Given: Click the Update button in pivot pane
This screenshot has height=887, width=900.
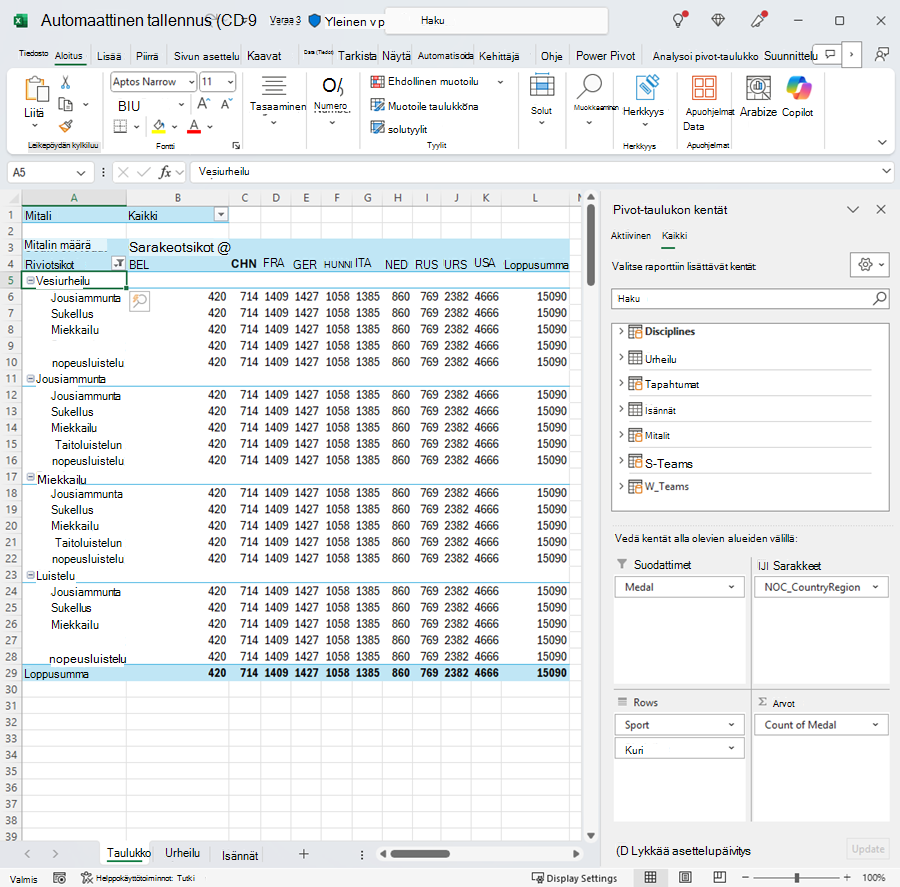Looking at the screenshot, I should point(867,849).
